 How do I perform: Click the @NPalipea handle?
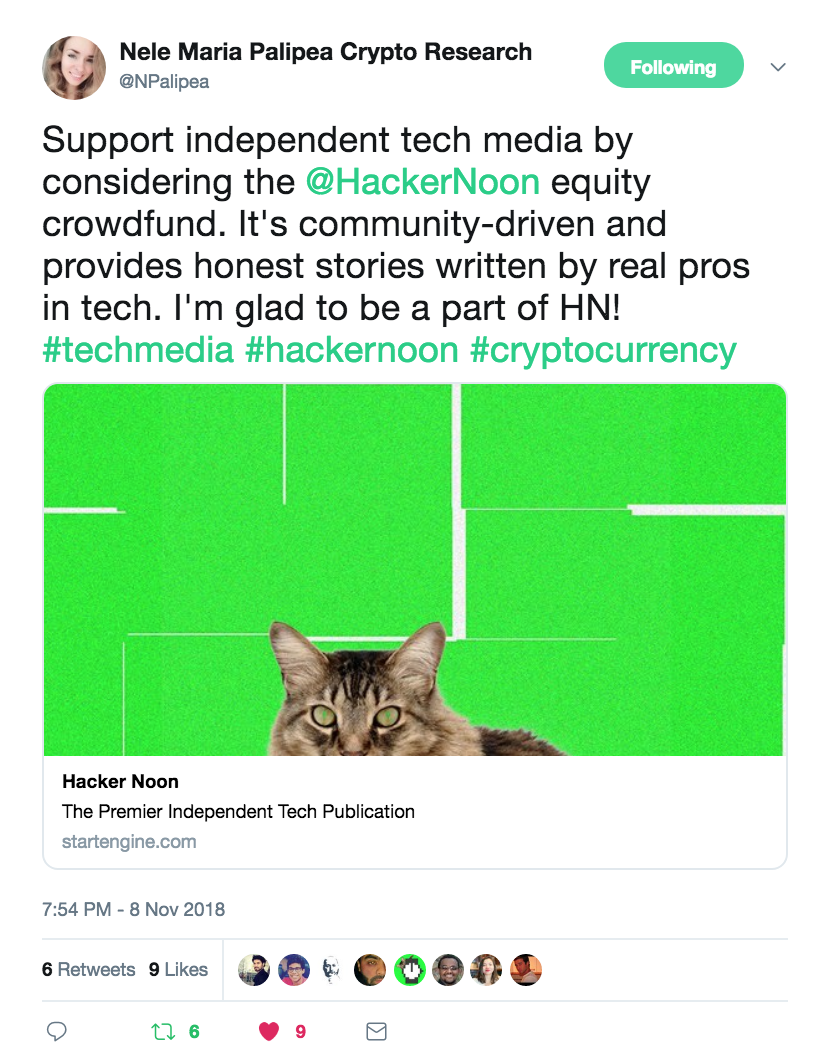[164, 82]
